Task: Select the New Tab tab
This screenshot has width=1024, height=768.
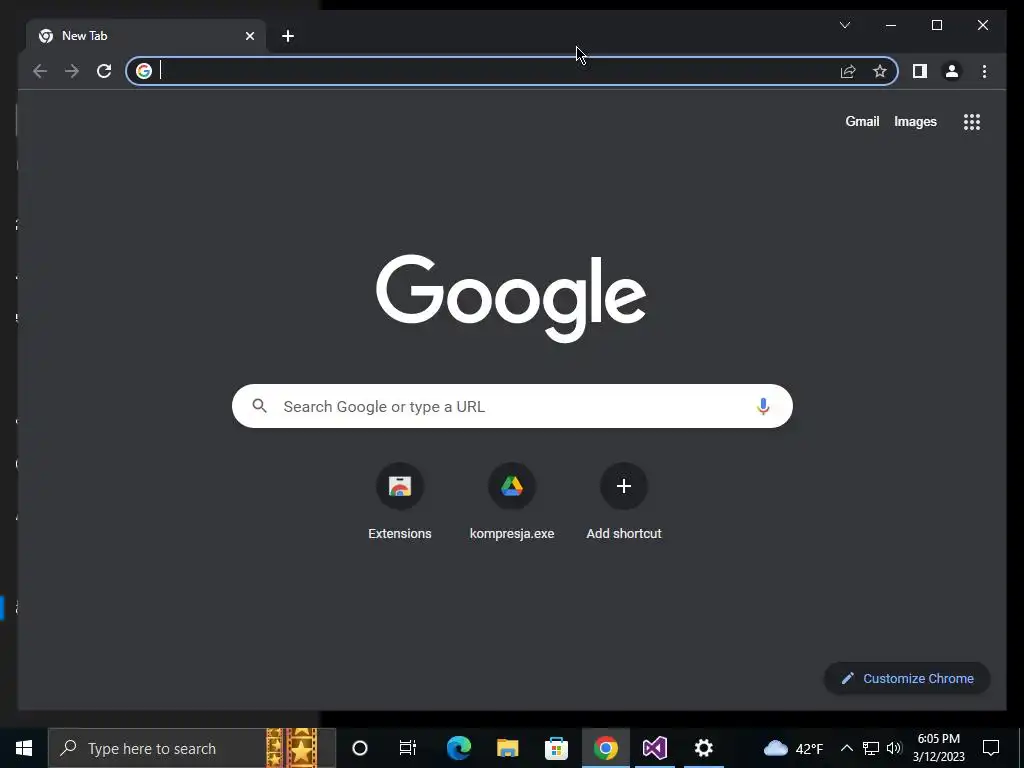Action: (146, 36)
